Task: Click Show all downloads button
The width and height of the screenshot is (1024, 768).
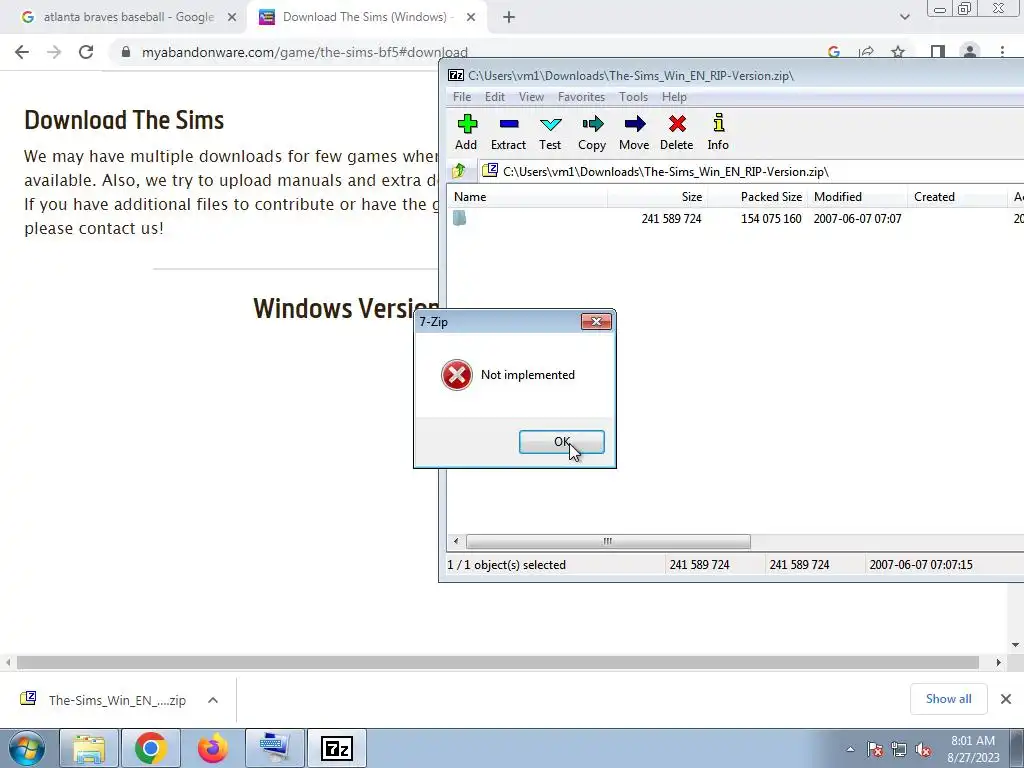Action: tap(948, 699)
